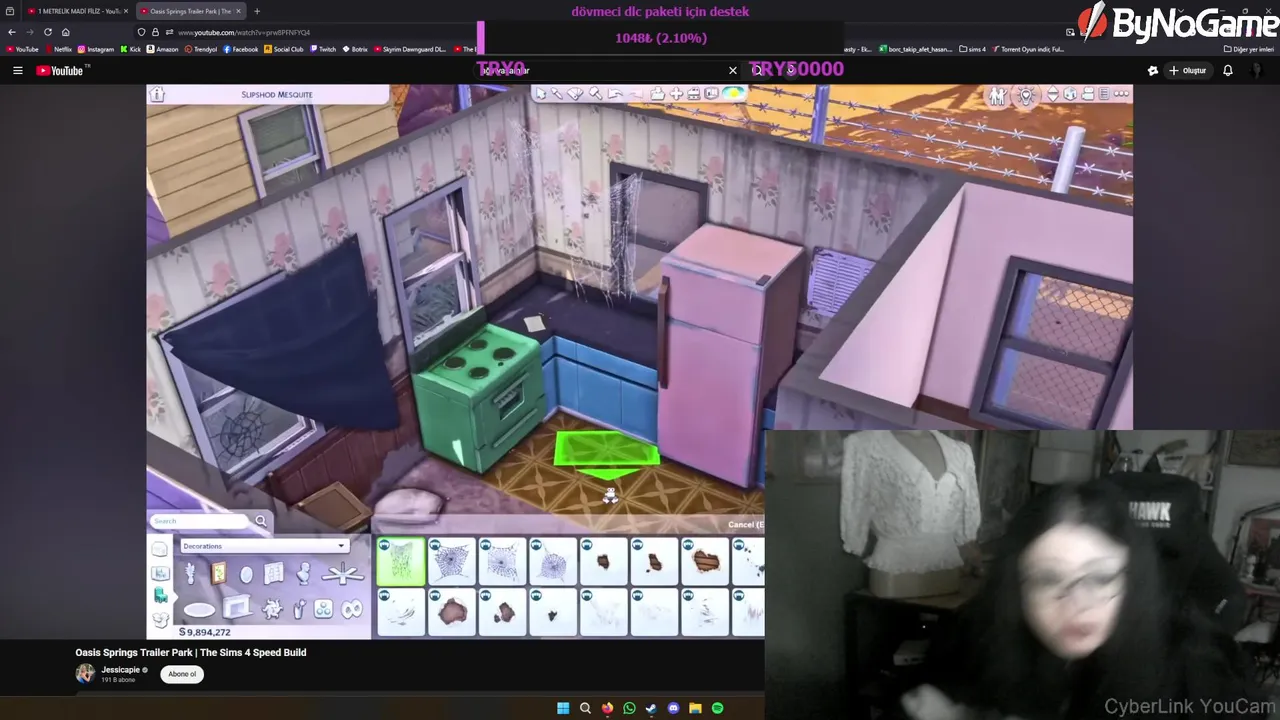Select the Rugs decoration subcategory
The image size is (1280, 720).
pos(199,609)
